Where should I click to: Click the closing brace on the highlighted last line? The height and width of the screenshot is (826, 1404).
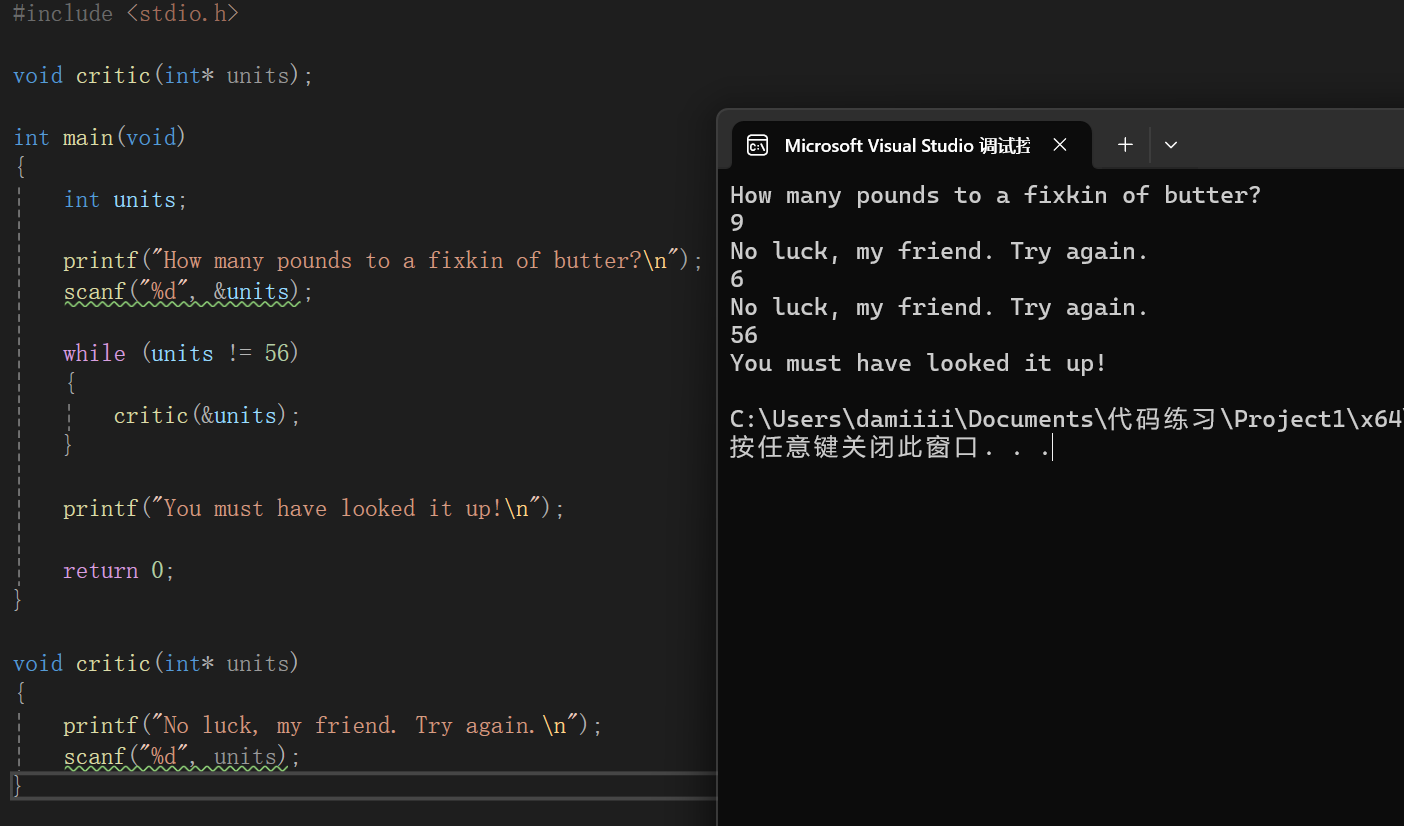coord(16,786)
